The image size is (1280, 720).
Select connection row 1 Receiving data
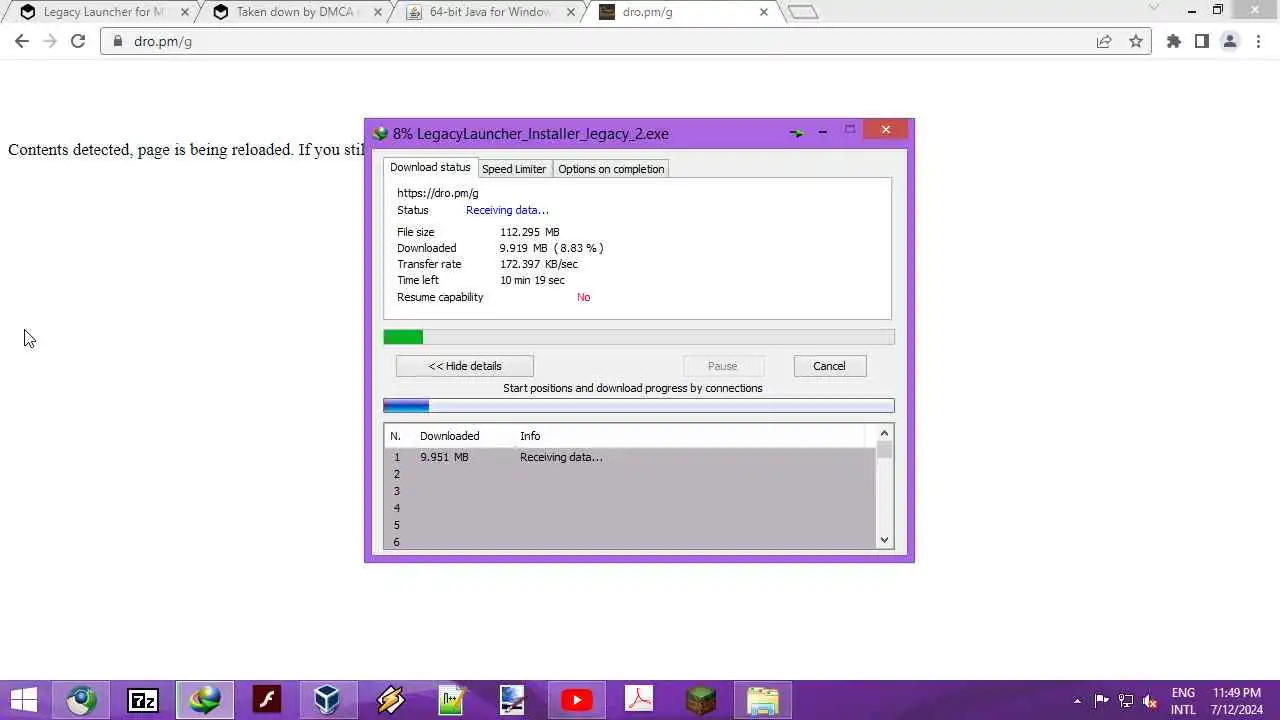point(630,457)
